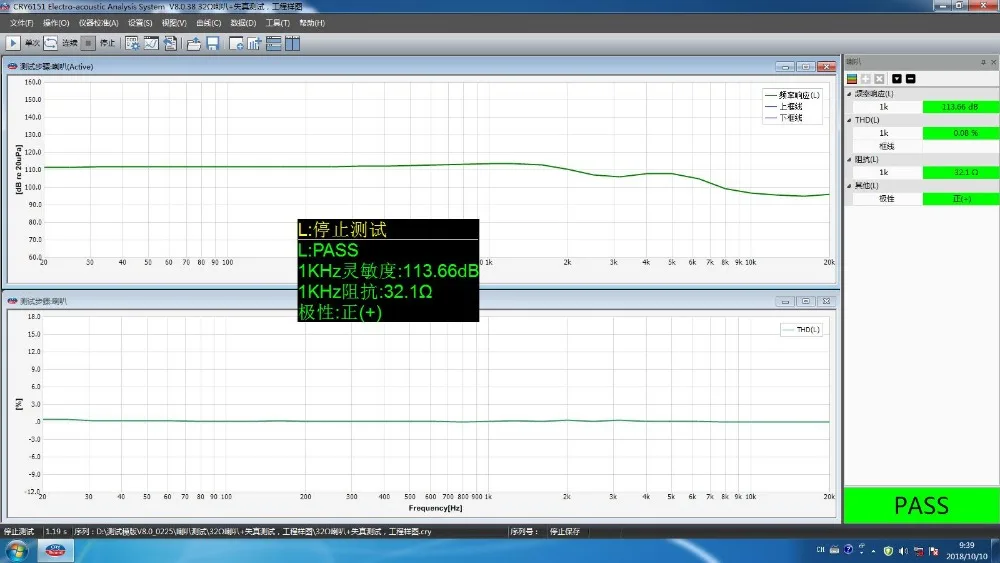This screenshot has width=1000, height=563.
Task: Open test settings gear icon in toolbar
Action: click(131, 43)
